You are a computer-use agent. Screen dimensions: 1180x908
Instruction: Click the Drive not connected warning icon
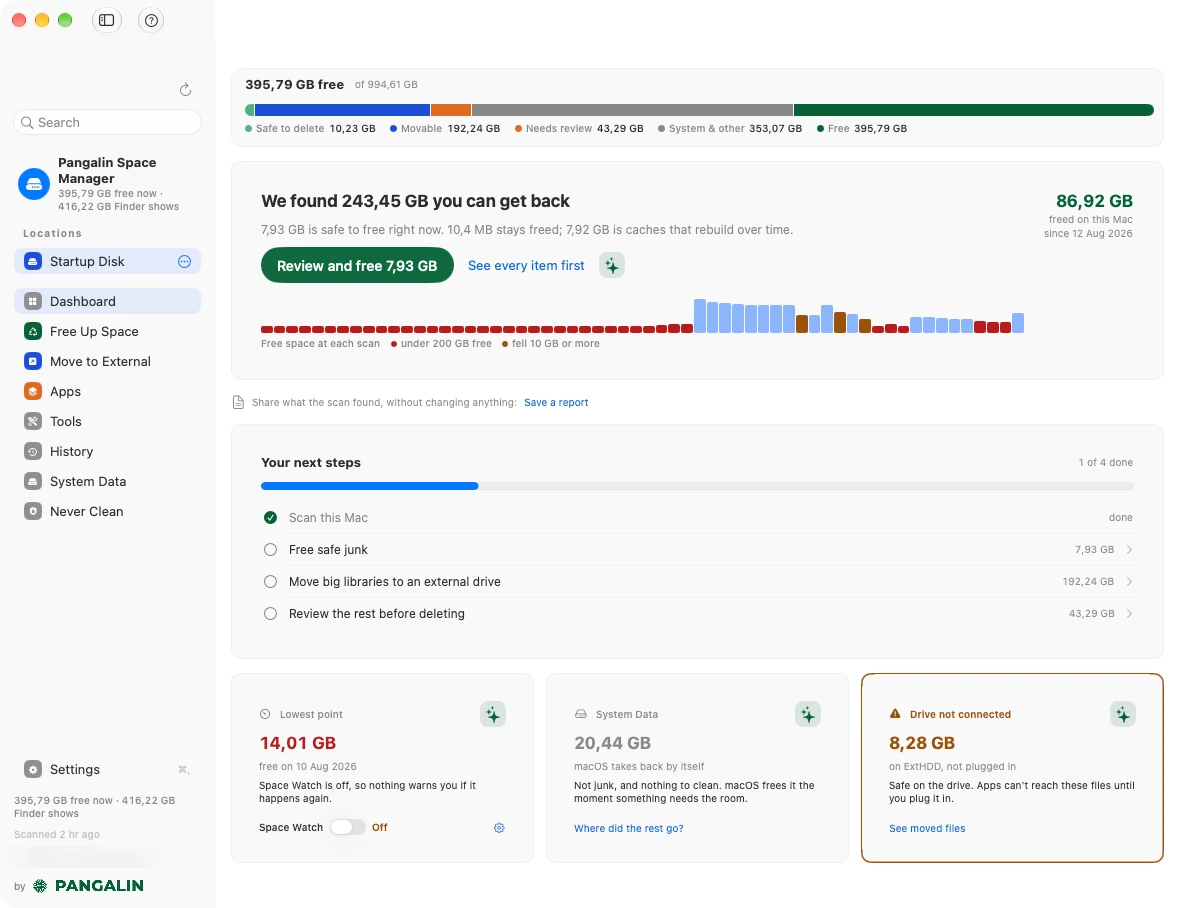tap(895, 714)
